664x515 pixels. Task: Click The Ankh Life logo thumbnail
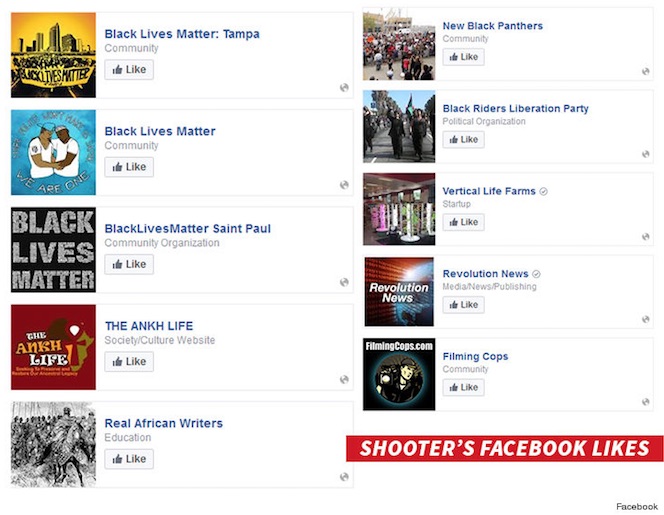53,347
